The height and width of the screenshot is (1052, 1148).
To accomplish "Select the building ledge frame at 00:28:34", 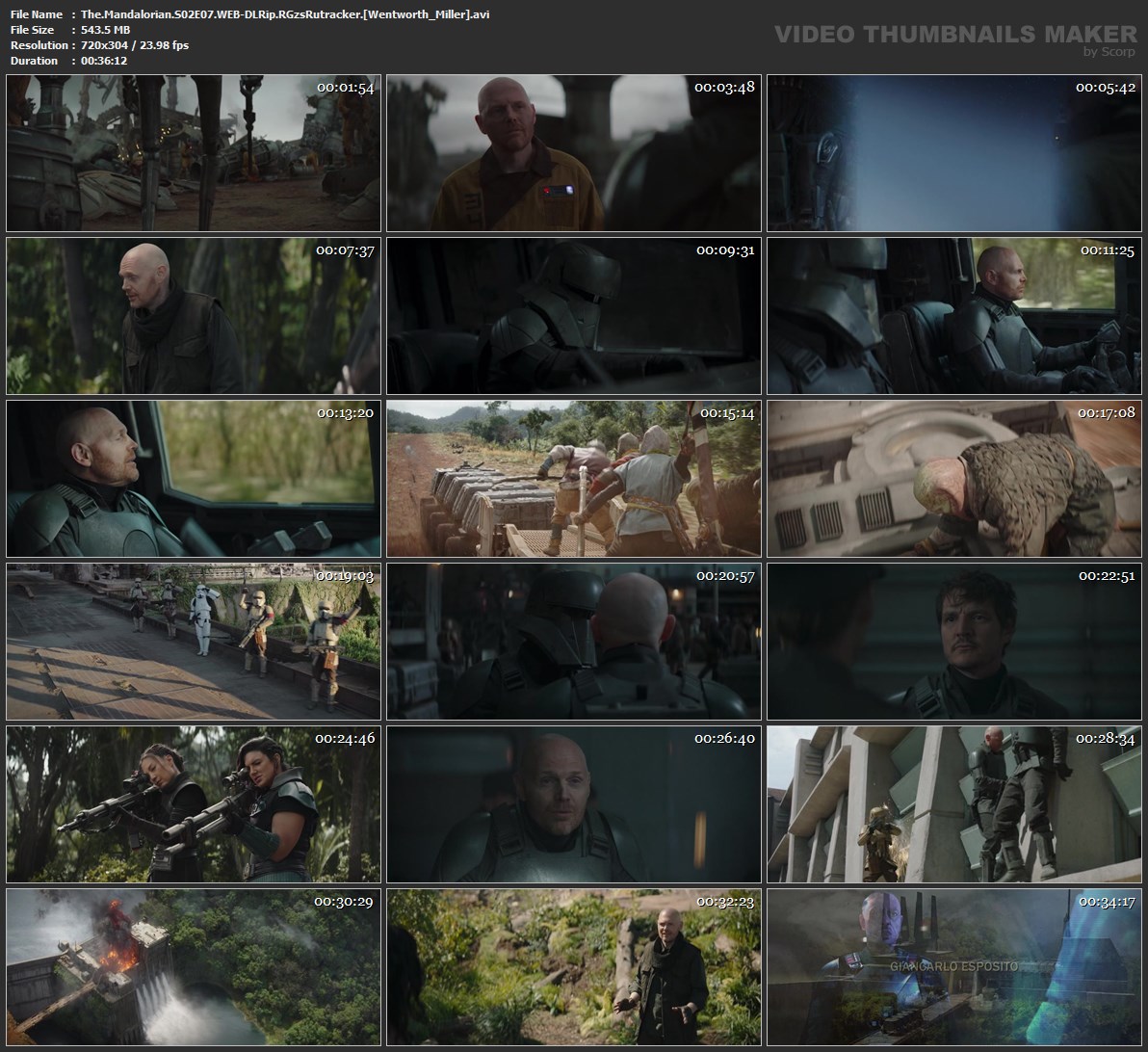I will 954,804.
